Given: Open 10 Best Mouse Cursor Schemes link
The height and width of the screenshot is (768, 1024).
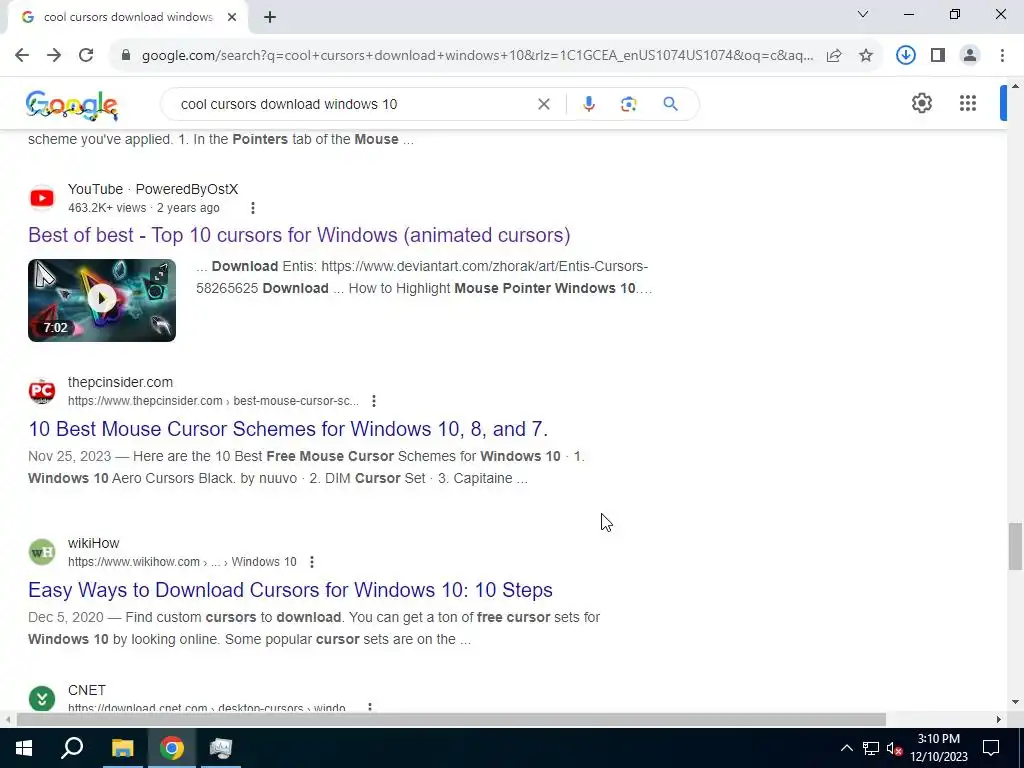Looking at the screenshot, I should [x=288, y=429].
